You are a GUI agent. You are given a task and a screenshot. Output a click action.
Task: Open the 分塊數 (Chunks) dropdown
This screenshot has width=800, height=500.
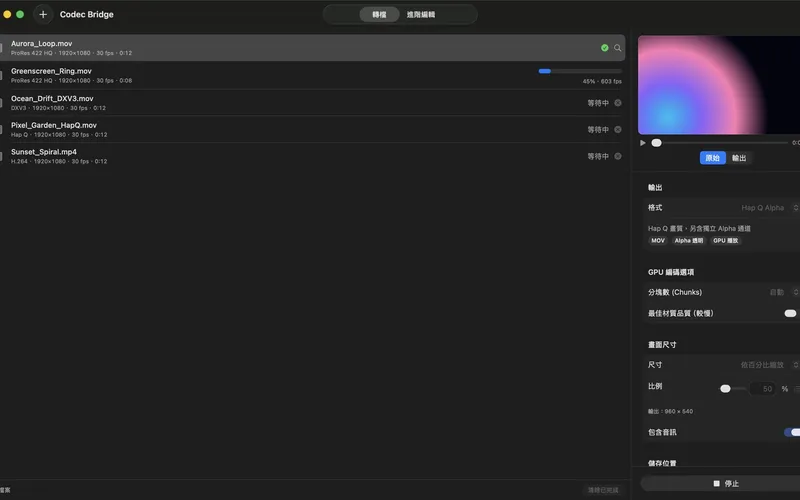click(x=784, y=292)
